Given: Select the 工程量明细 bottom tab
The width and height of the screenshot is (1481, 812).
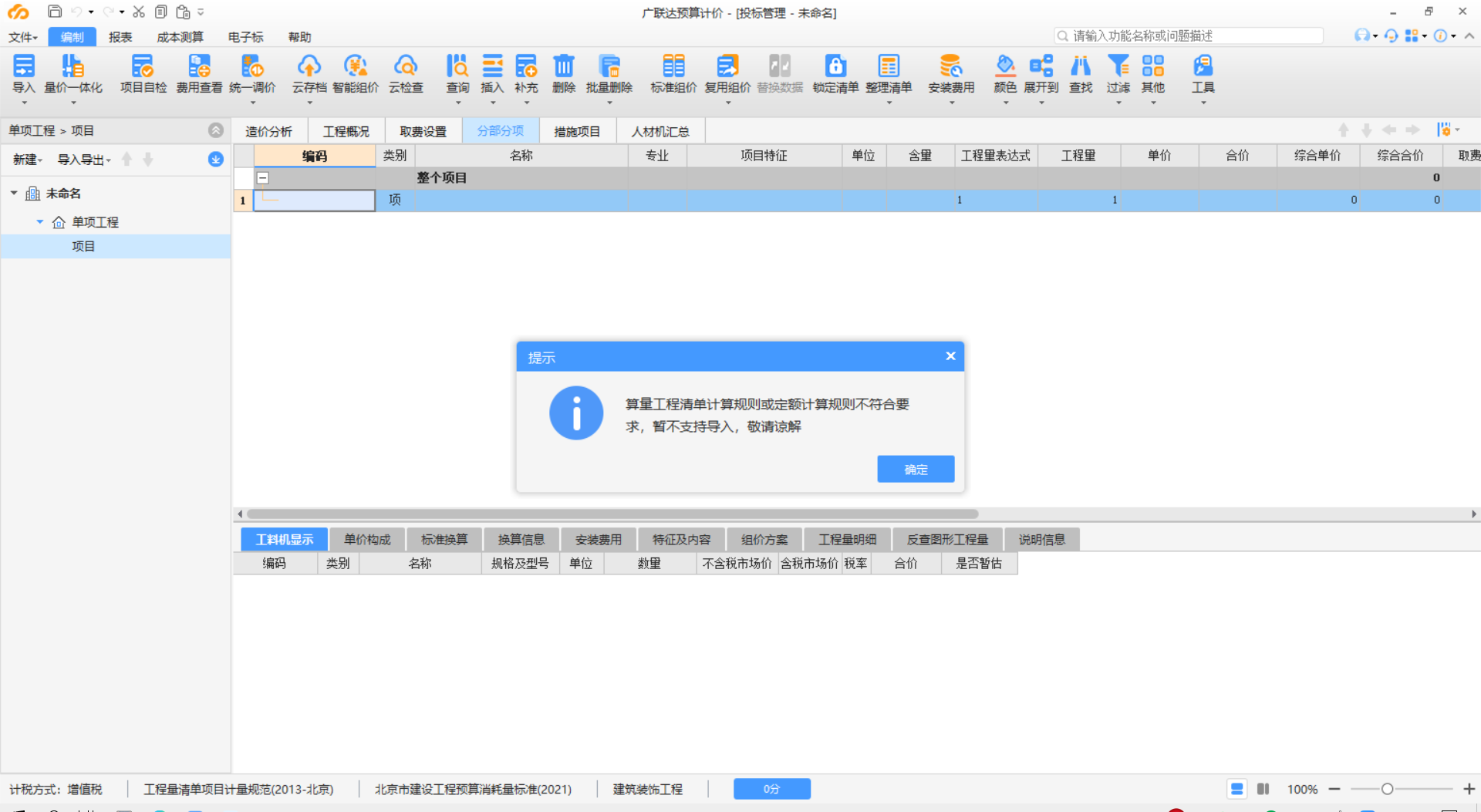Looking at the screenshot, I should 848,539.
